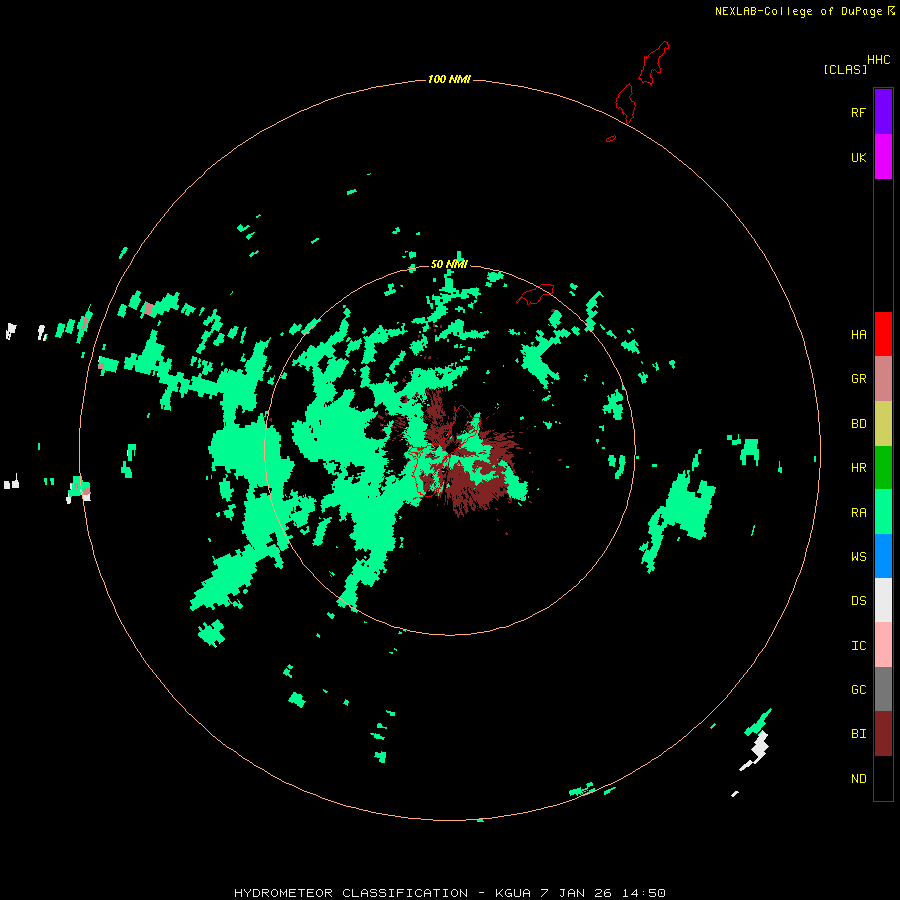
Task: Click the 100 NMI range ring label
Action: [449, 79]
